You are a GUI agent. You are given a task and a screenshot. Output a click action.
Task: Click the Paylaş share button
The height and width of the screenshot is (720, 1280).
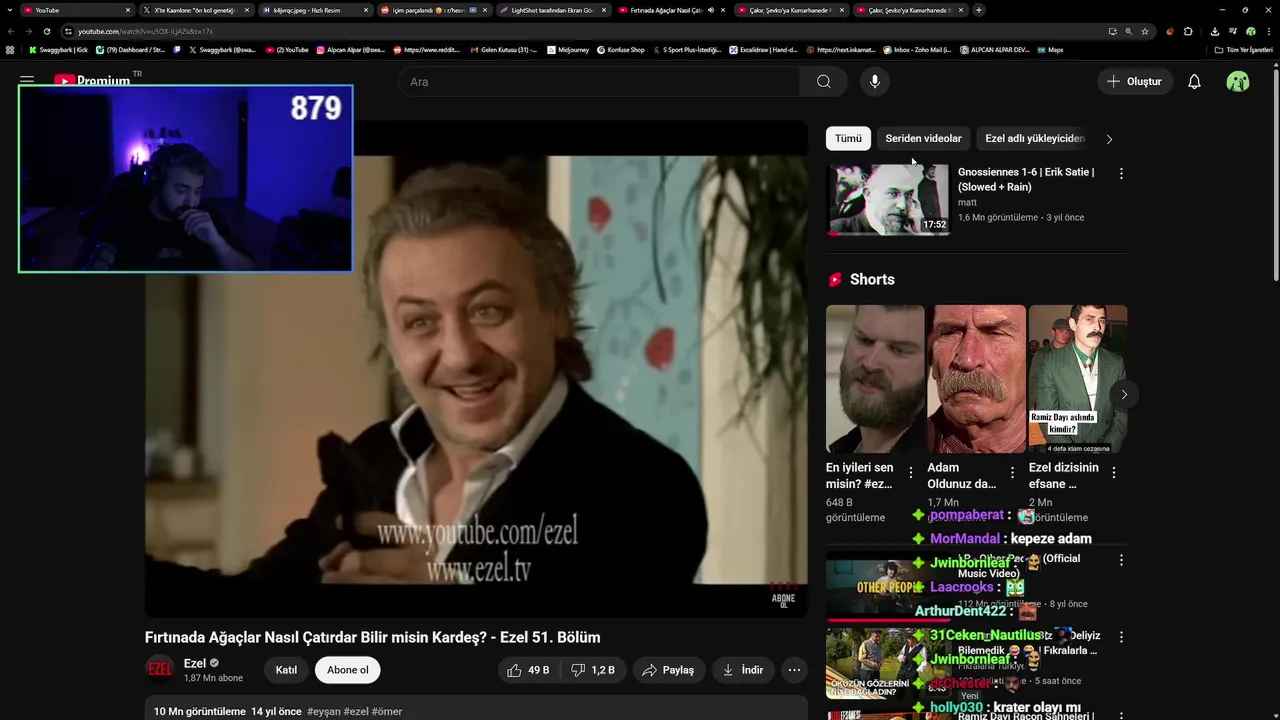coord(668,670)
